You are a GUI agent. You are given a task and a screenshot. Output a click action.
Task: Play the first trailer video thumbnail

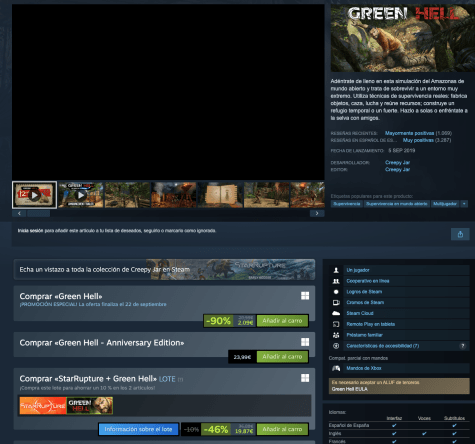point(34,195)
